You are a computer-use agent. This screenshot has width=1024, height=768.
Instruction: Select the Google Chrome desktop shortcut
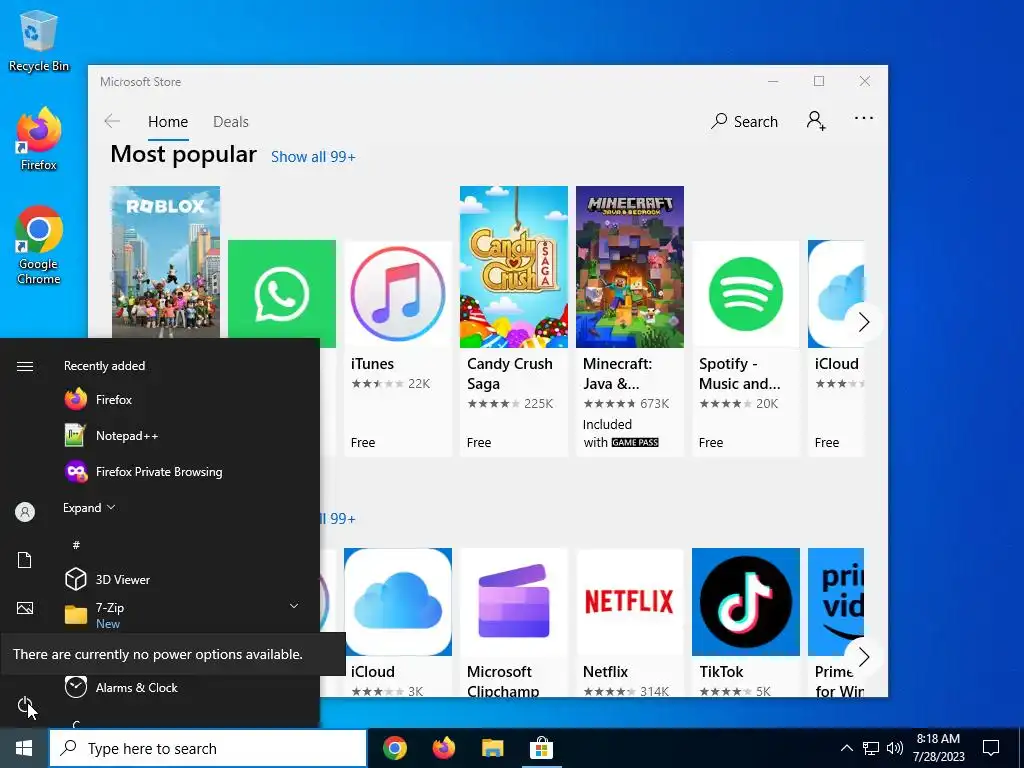click(39, 246)
